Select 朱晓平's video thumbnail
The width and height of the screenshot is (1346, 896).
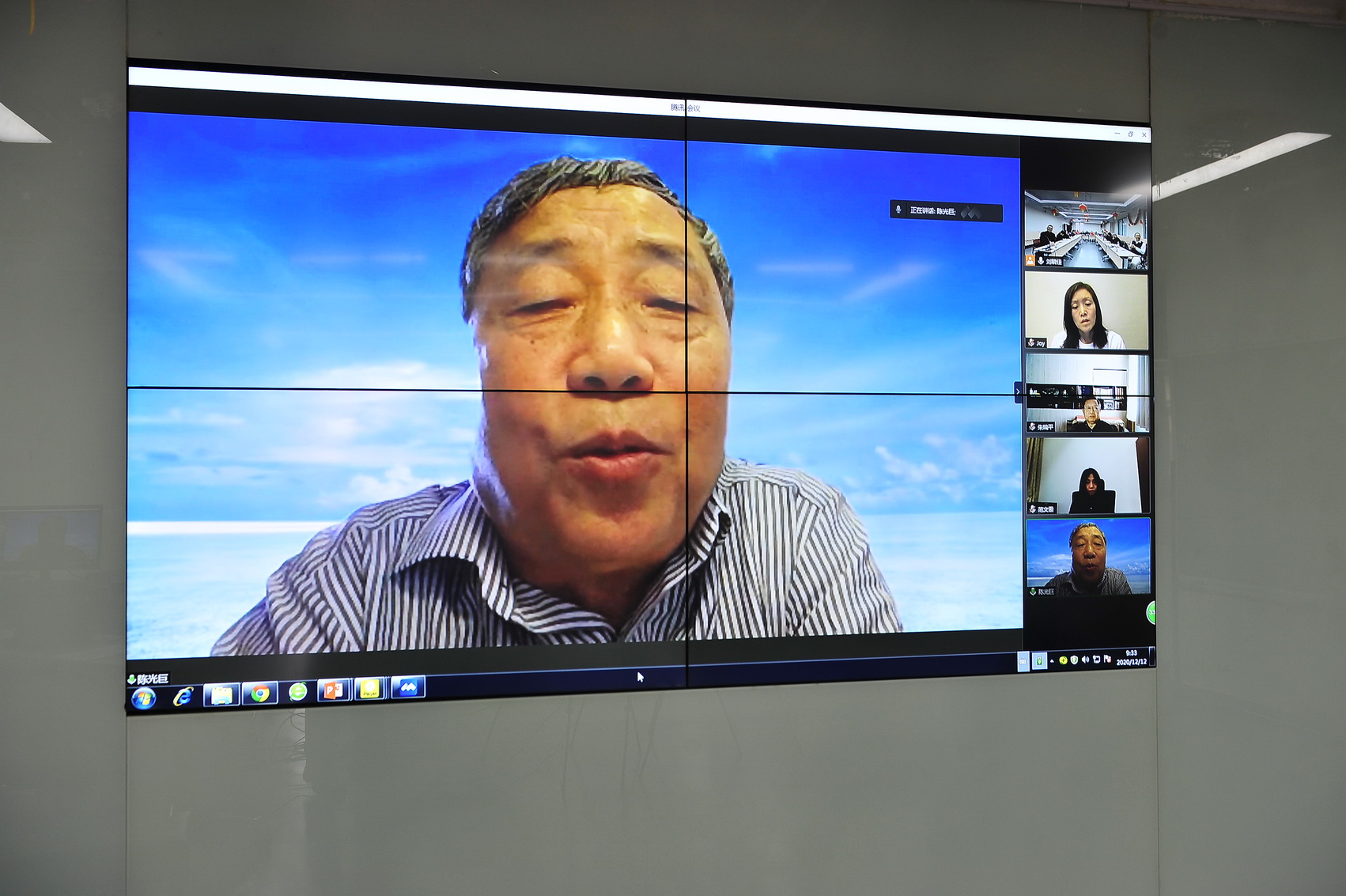[1087, 393]
